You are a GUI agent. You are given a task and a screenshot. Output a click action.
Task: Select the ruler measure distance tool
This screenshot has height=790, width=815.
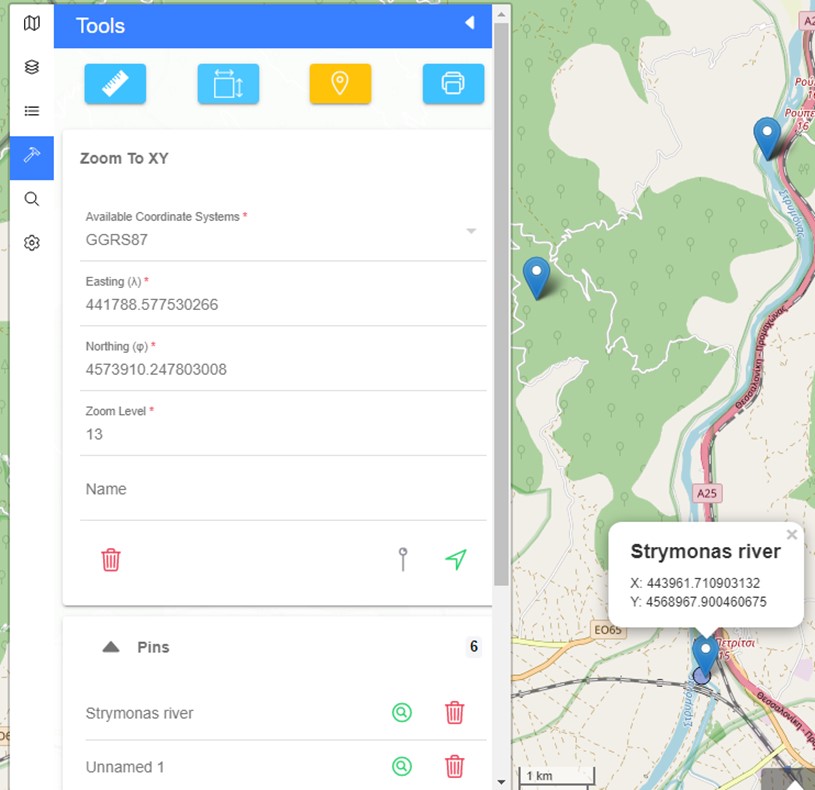coord(115,84)
